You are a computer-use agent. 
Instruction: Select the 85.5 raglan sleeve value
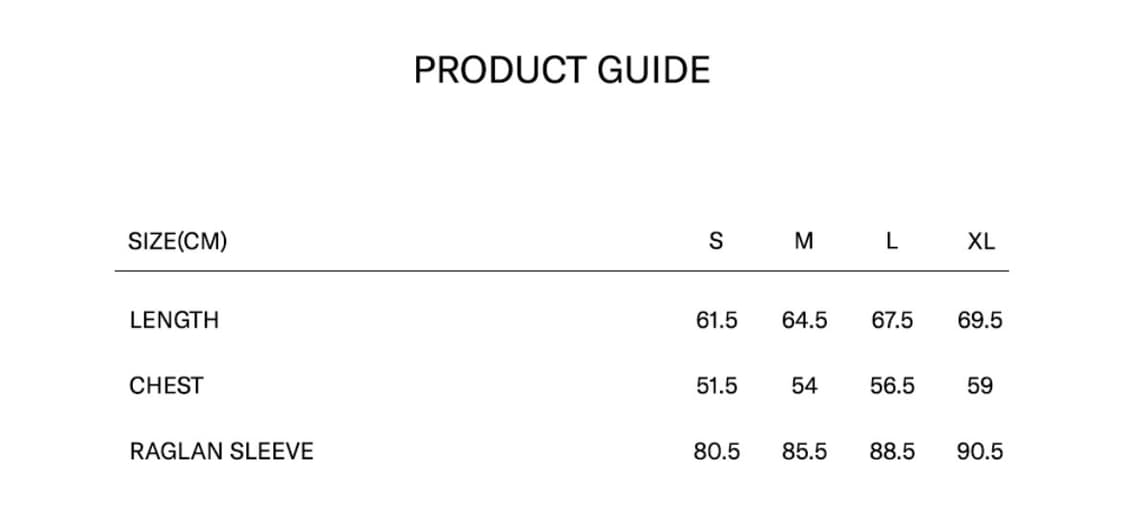[x=804, y=451]
